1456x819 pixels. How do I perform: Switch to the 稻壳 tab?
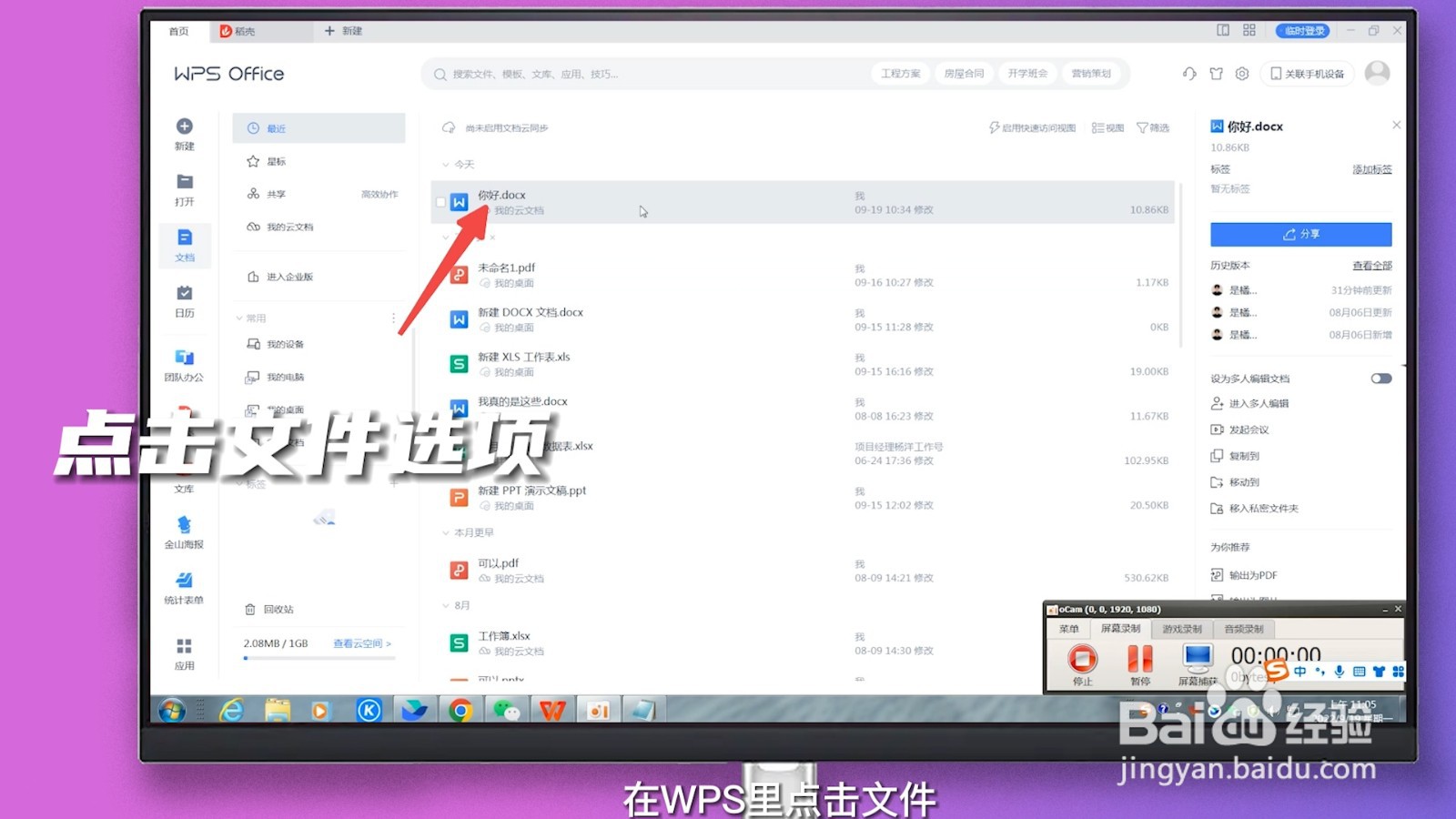(x=261, y=31)
